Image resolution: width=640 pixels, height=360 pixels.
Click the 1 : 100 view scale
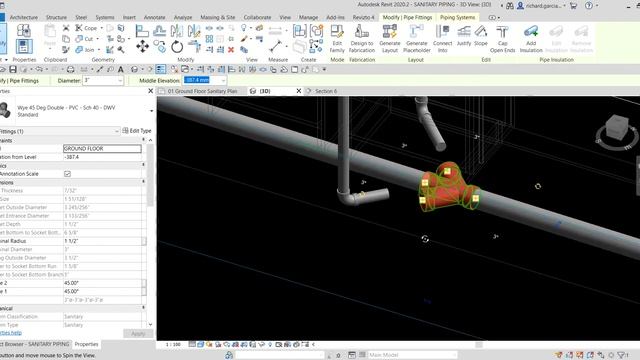pos(173,344)
